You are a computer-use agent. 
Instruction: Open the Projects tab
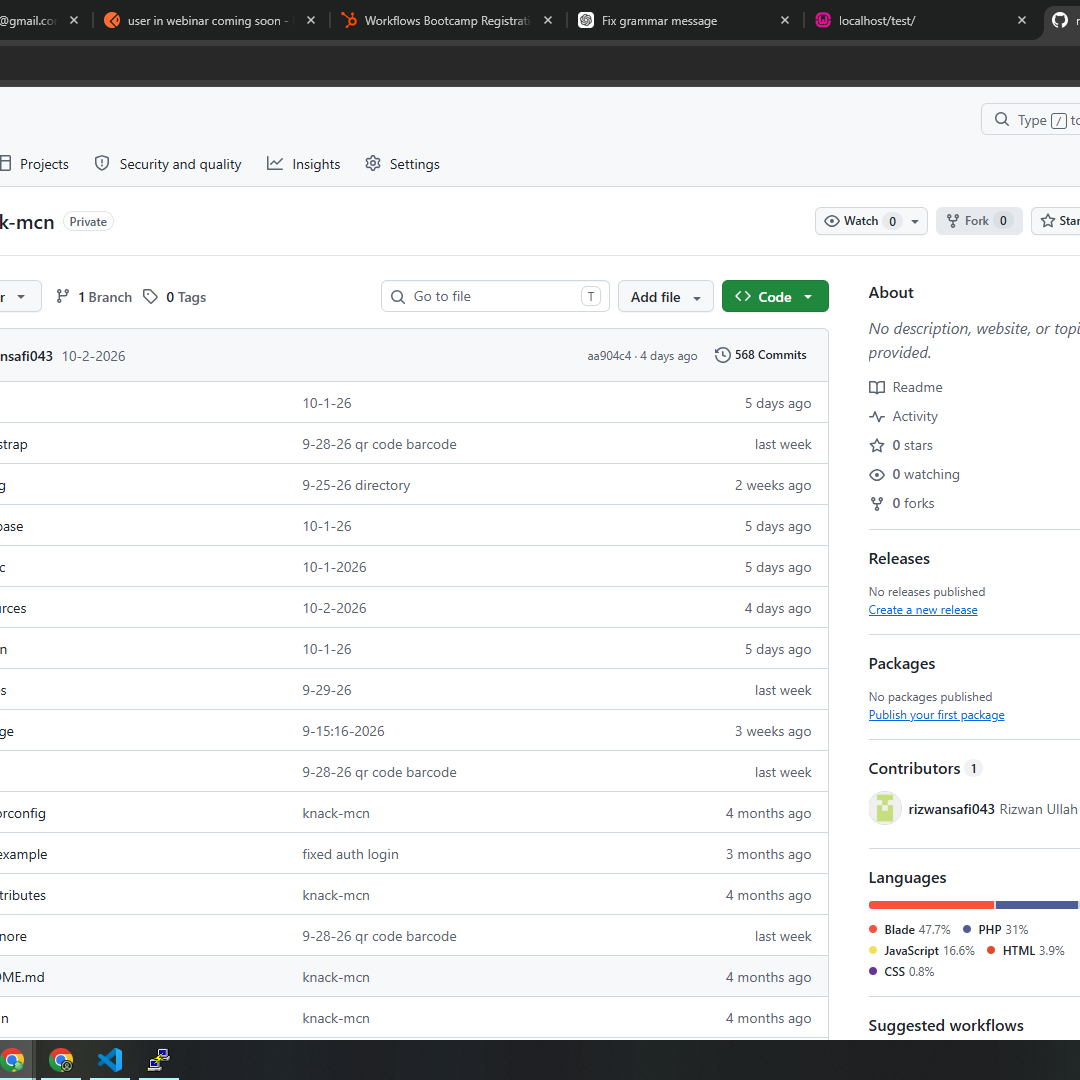[34, 164]
